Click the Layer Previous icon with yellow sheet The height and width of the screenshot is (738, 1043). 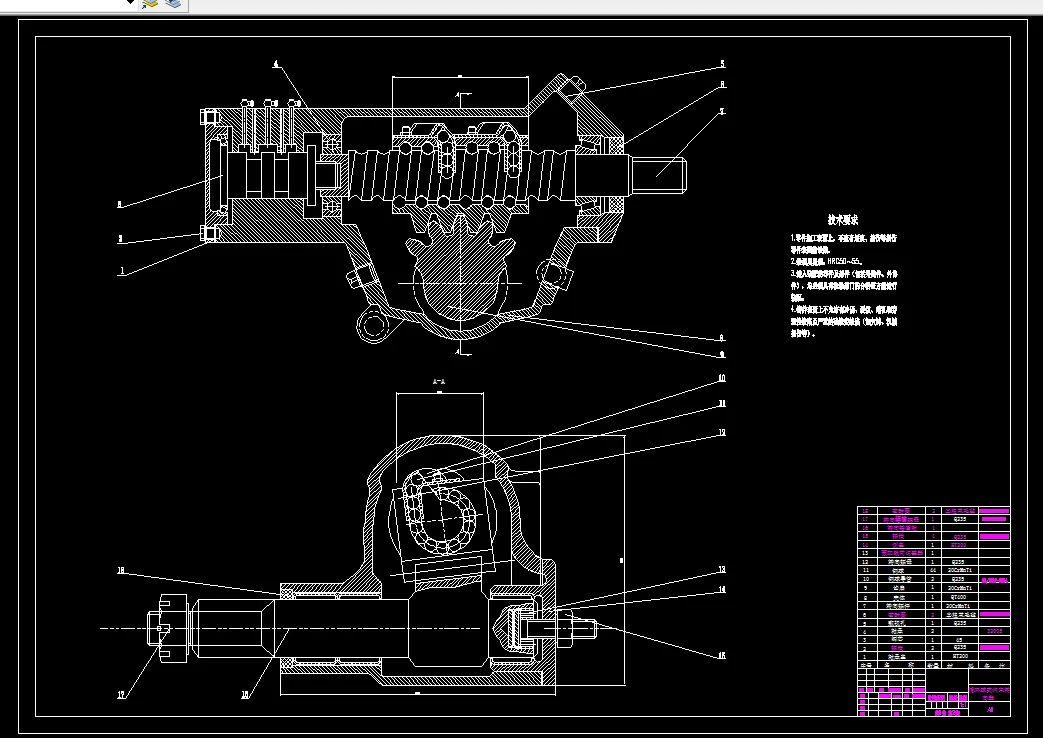coord(150,3)
